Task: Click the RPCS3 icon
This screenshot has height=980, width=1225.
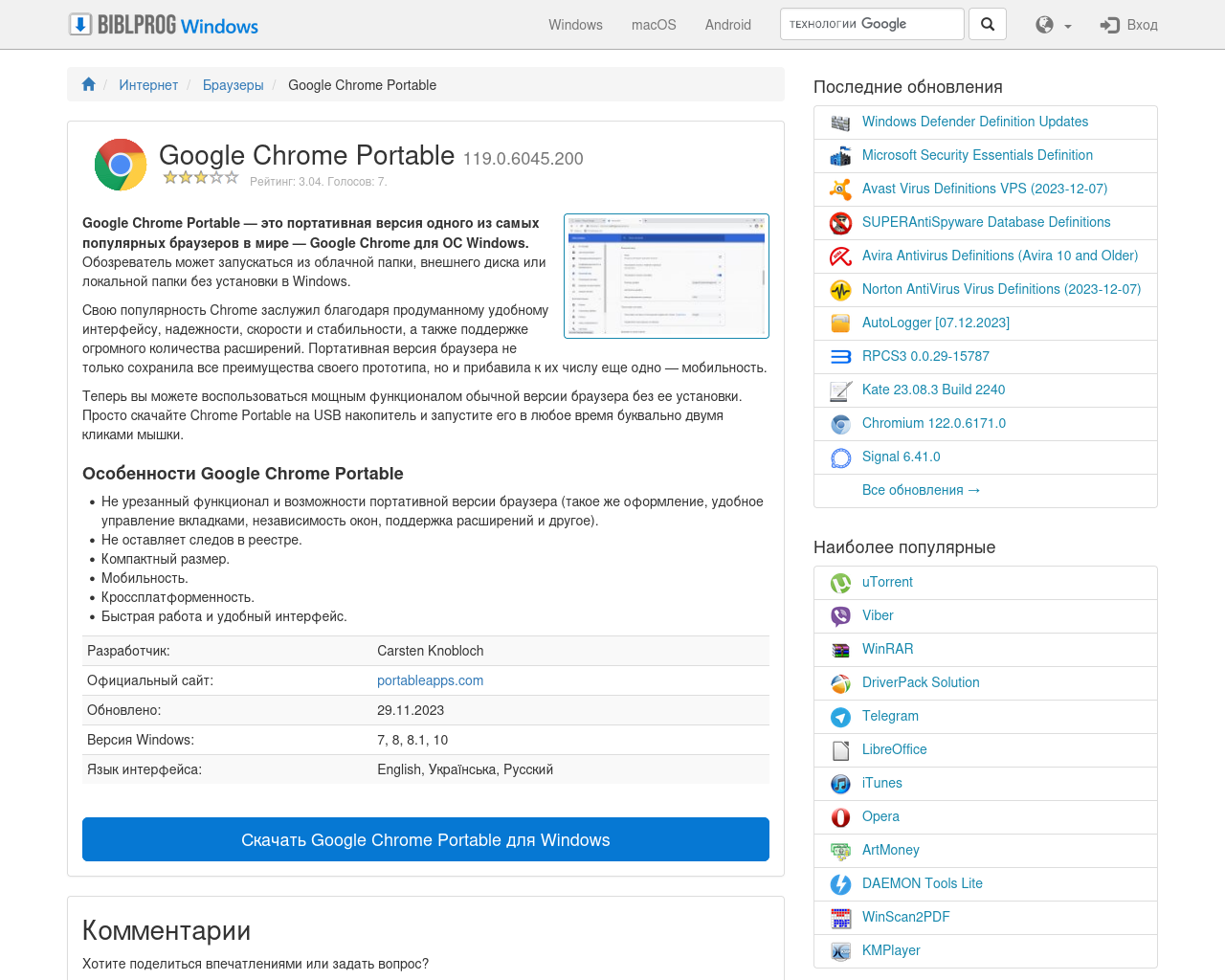Action: pos(840,357)
